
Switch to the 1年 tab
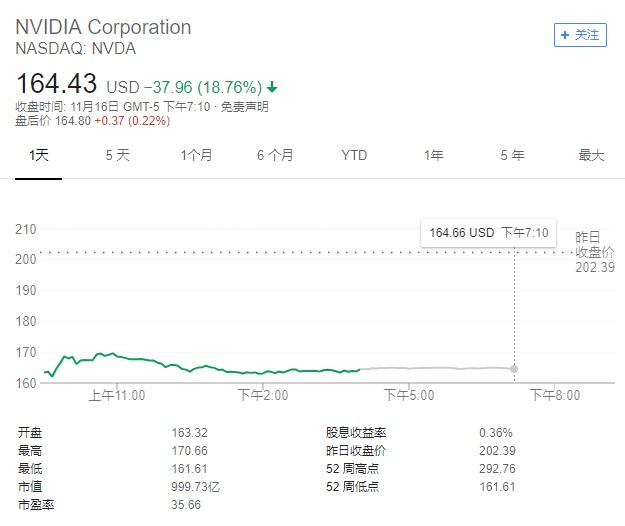(434, 155)
